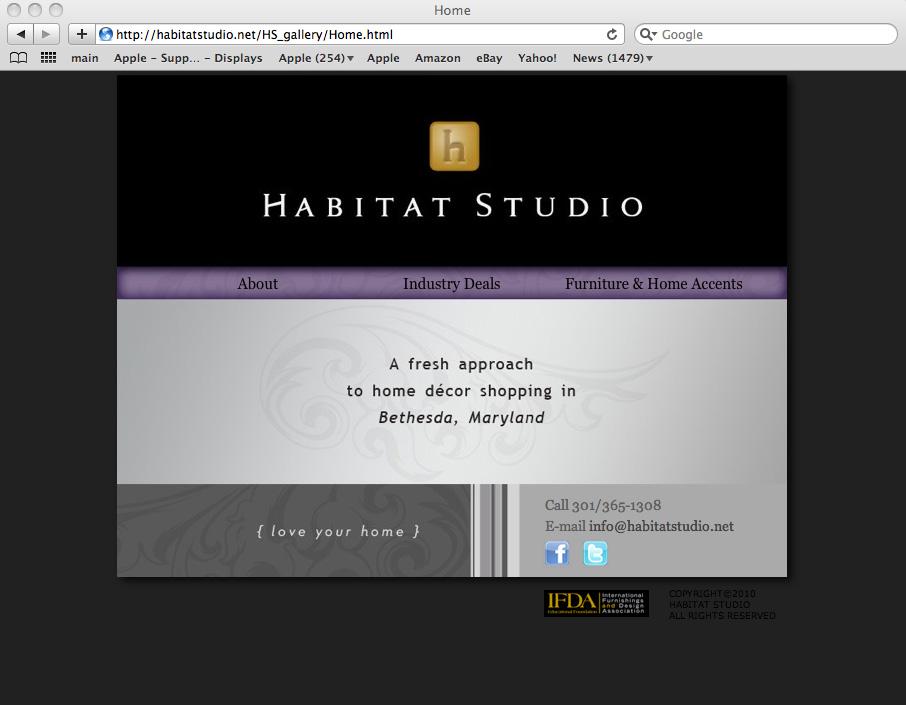Open the Amazon bookmark

tap(437, 58)
